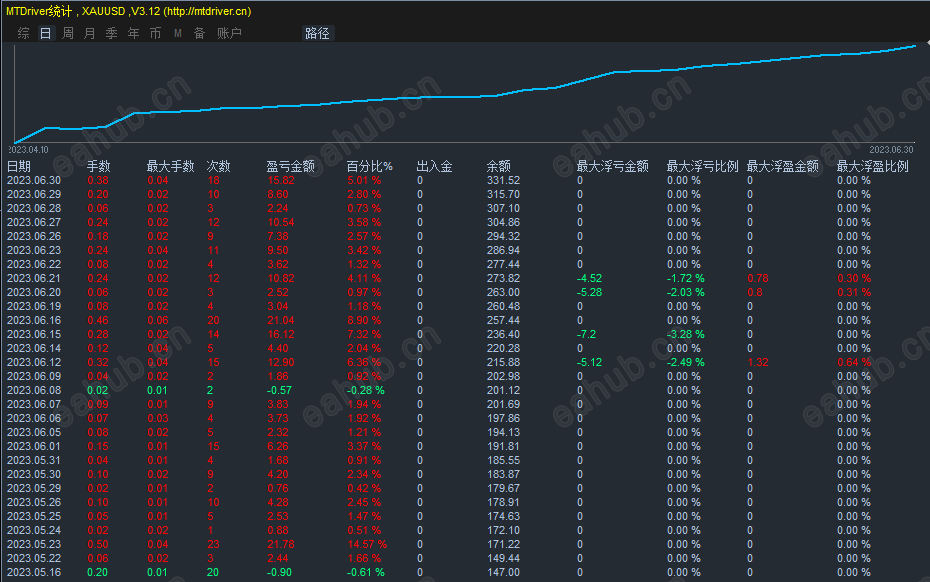This screenshot has height=582, width=930.
Task: Click loss value -0.57
Action: (279, 390)
